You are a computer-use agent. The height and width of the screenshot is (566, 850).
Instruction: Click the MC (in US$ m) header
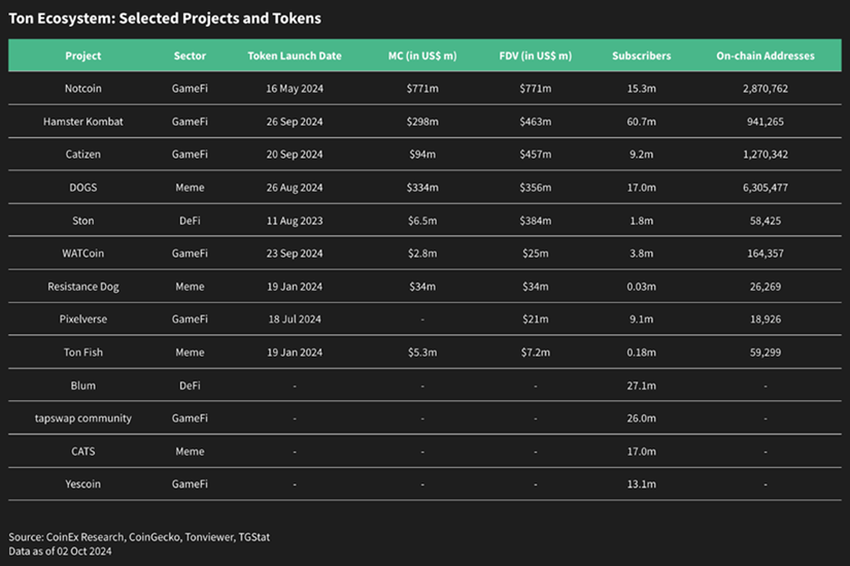(422, 56)
